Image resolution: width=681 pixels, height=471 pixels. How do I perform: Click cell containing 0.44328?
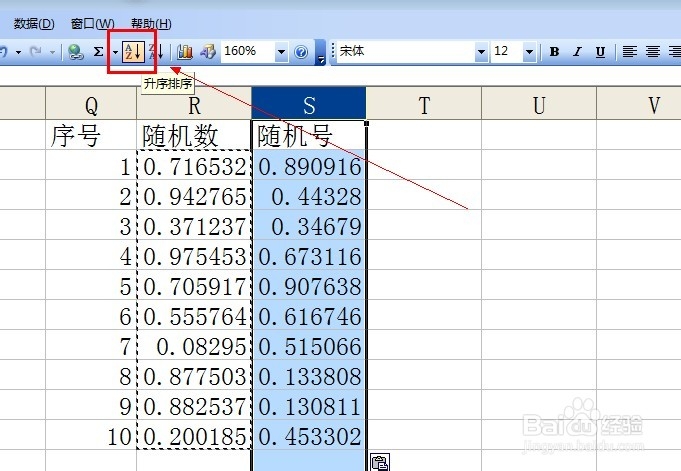(x=309, y=196)
